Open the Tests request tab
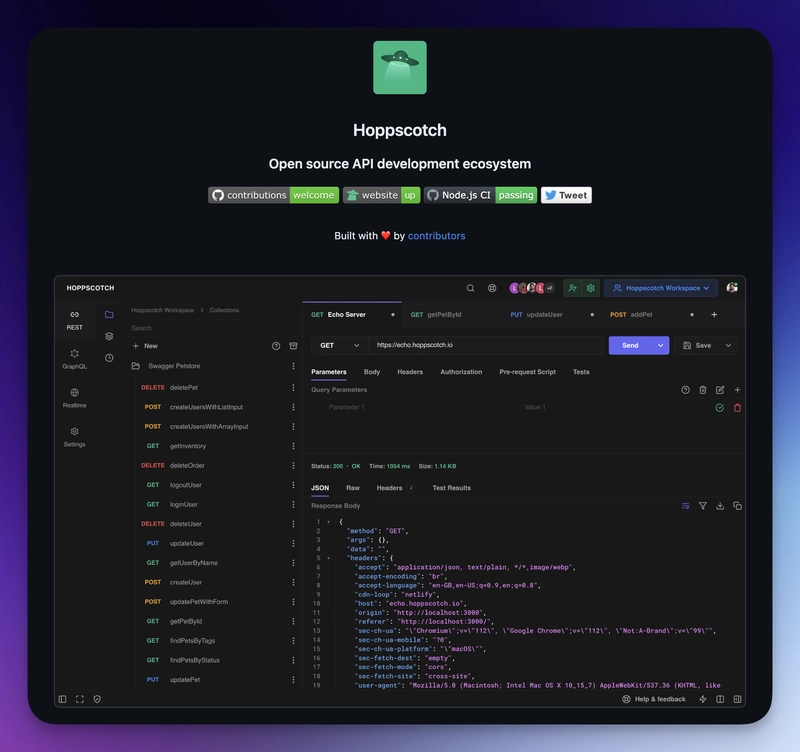The height and width of the screenshot is (752, 800). click(581, 372)
